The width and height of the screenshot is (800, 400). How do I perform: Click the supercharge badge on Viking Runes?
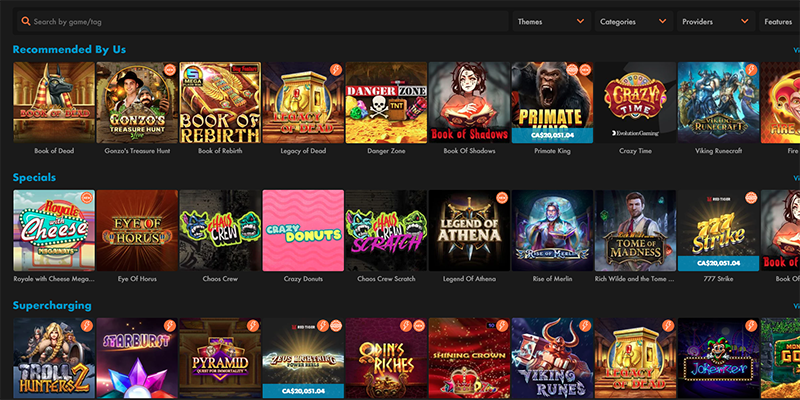point(585,326)
